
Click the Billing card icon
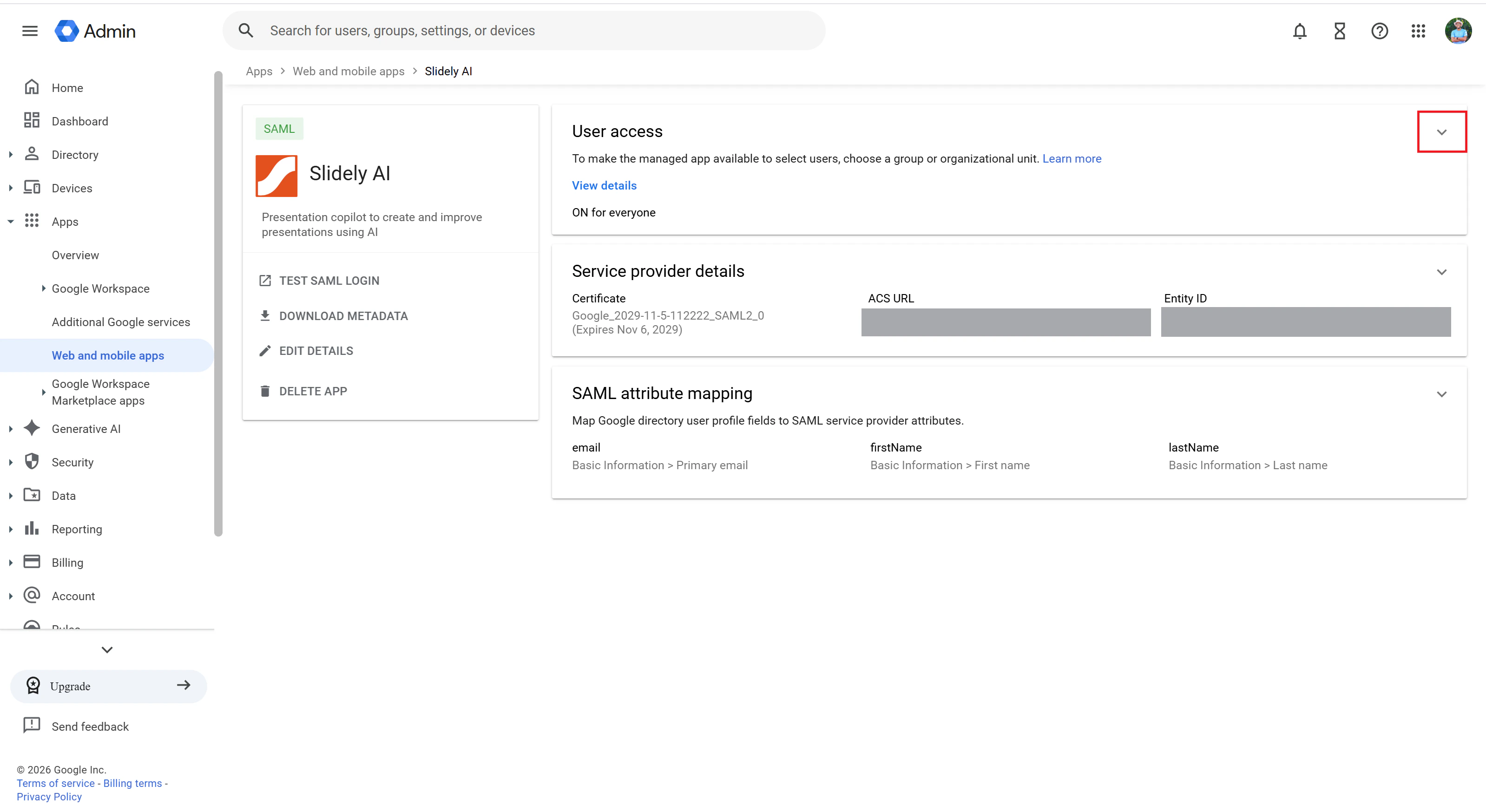(x=32, y=562)
